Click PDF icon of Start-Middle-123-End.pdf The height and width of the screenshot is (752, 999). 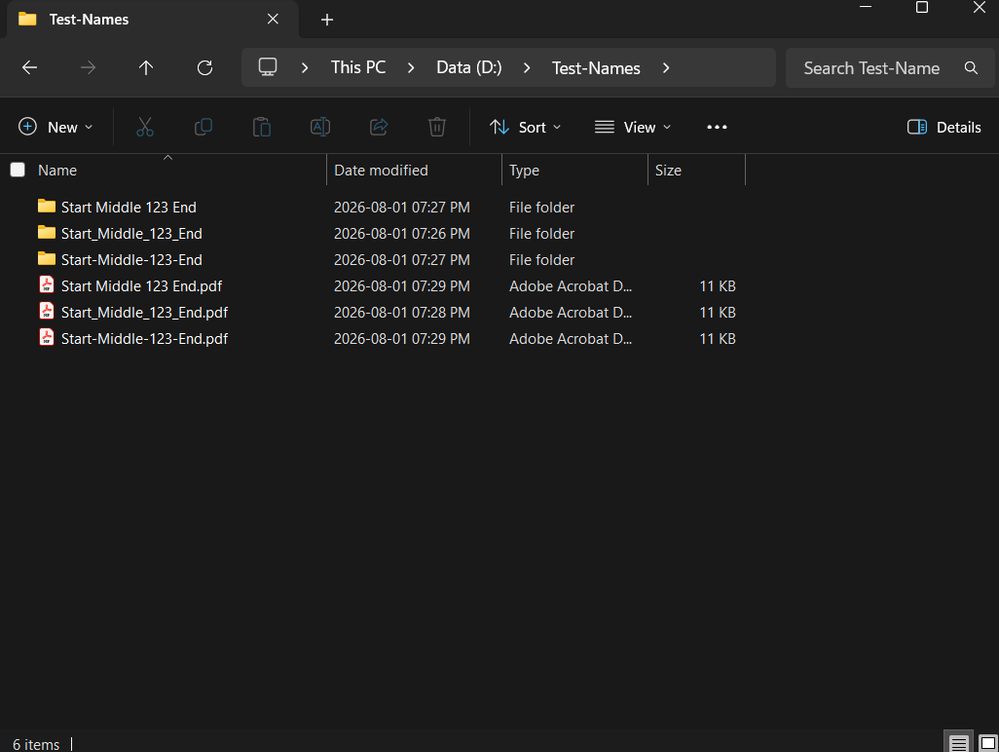click(x=47, y=336)
